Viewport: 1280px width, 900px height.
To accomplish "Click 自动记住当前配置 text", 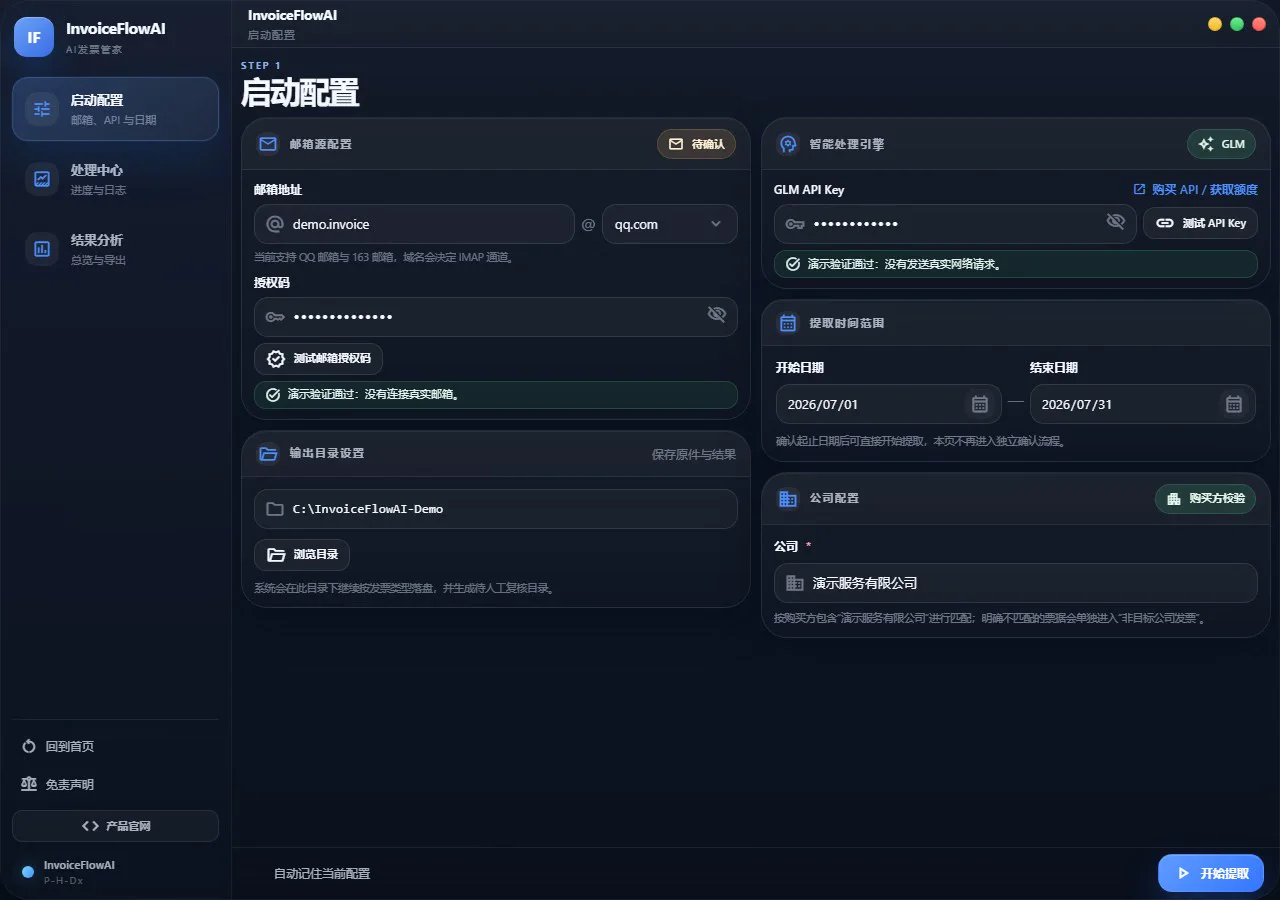I will (x=322, y=874).
